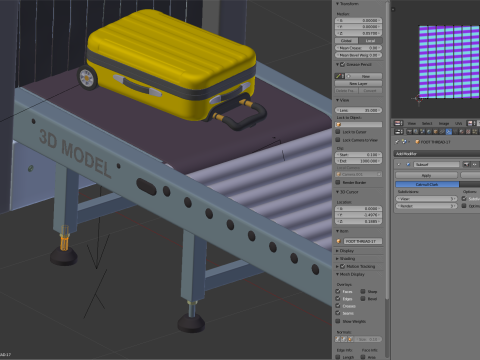Toggle the Motion Tracking checkbox

342,266
